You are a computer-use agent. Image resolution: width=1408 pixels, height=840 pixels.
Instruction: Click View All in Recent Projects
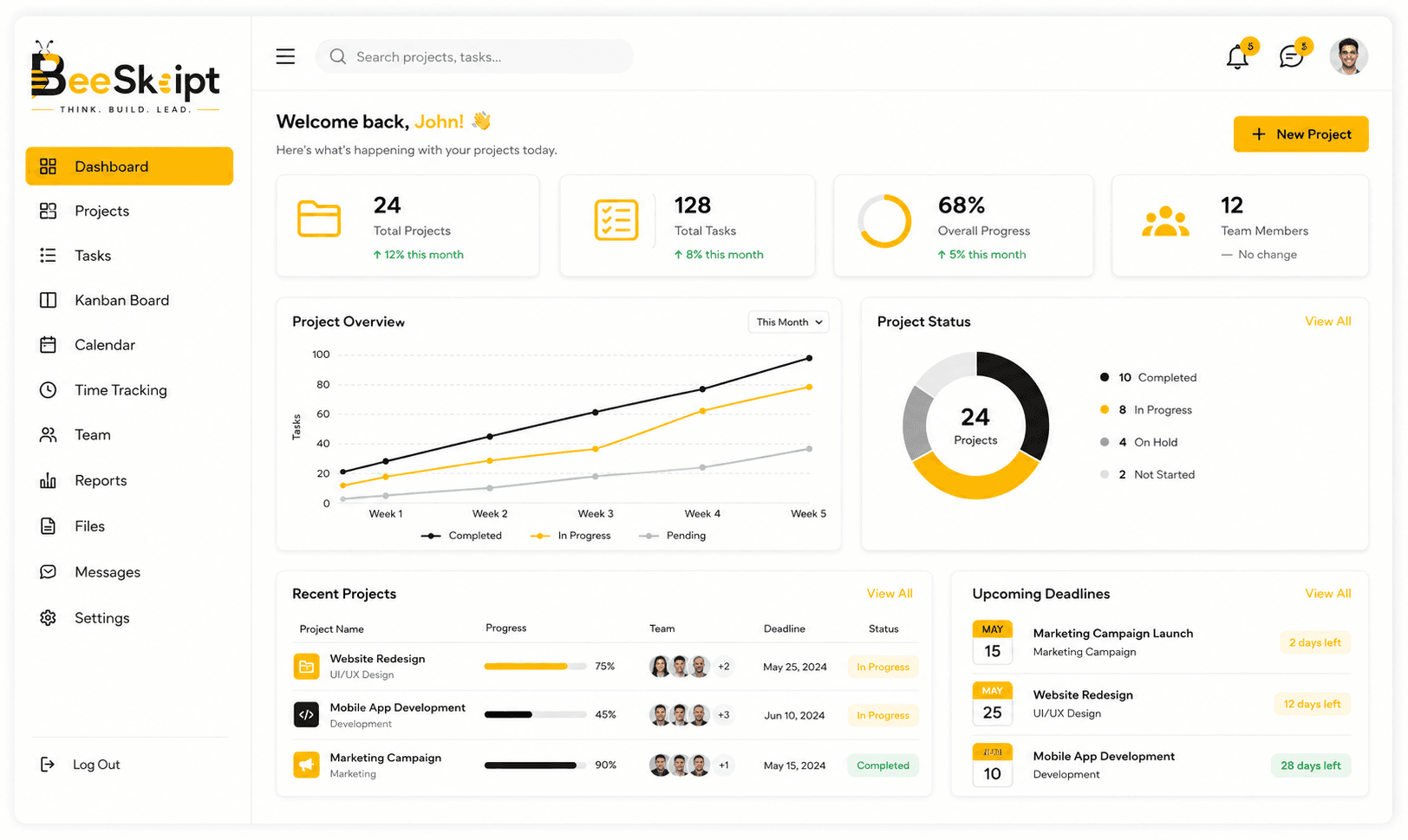(890, 594)
